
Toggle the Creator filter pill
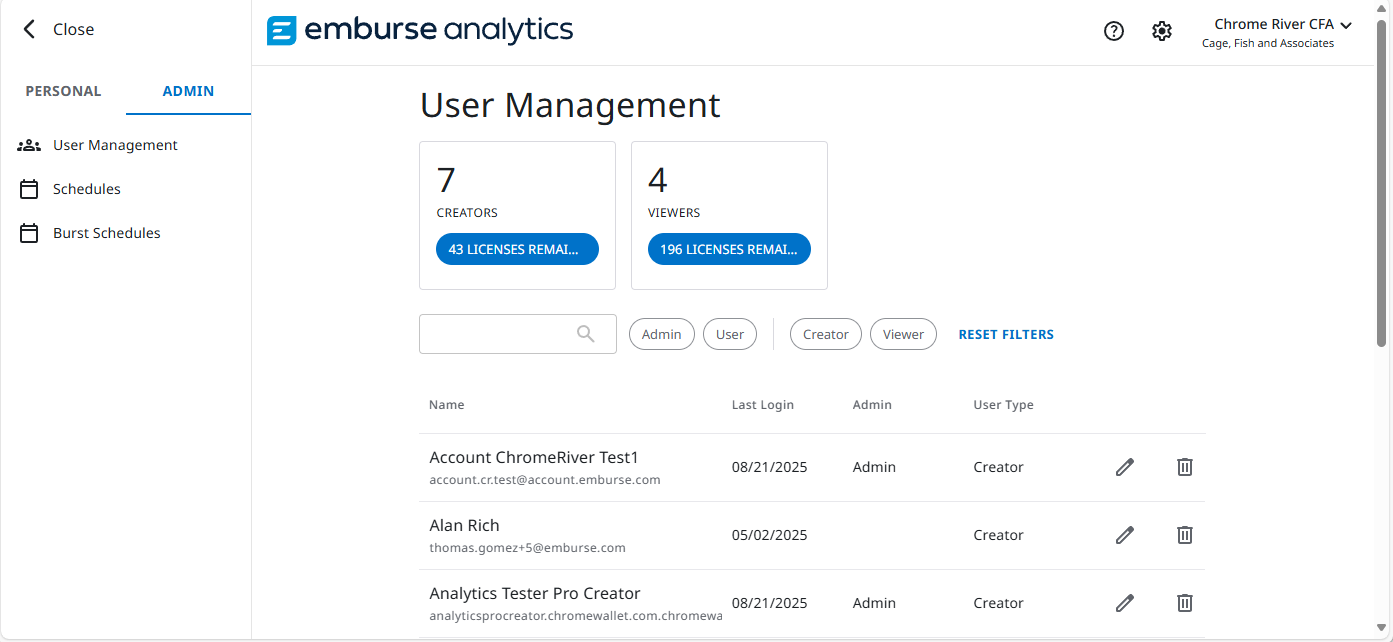(825, 333)
